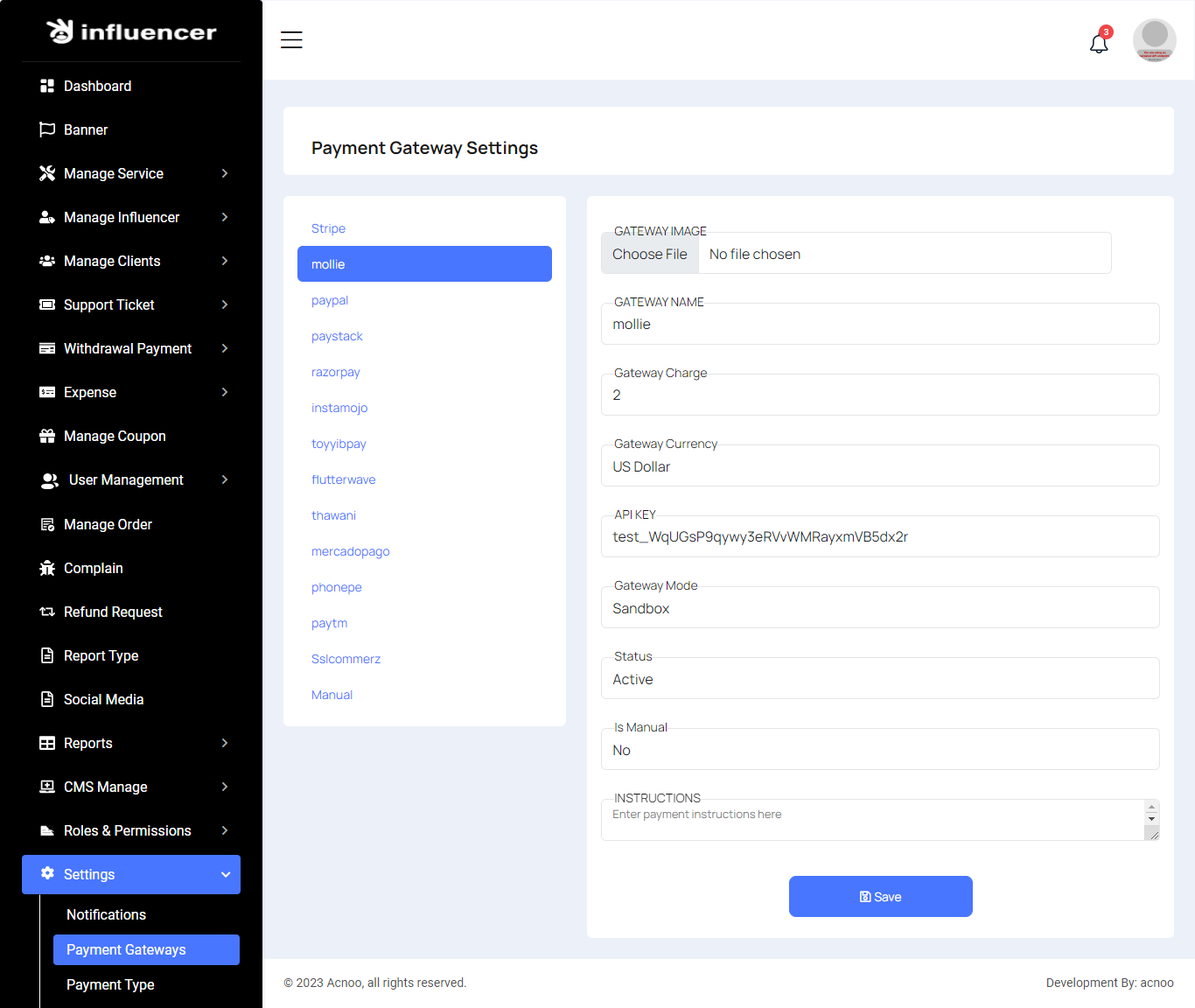Collapse the Settings menu chevron
The height and width of the screenshot is (1008, 1195).
226,874
